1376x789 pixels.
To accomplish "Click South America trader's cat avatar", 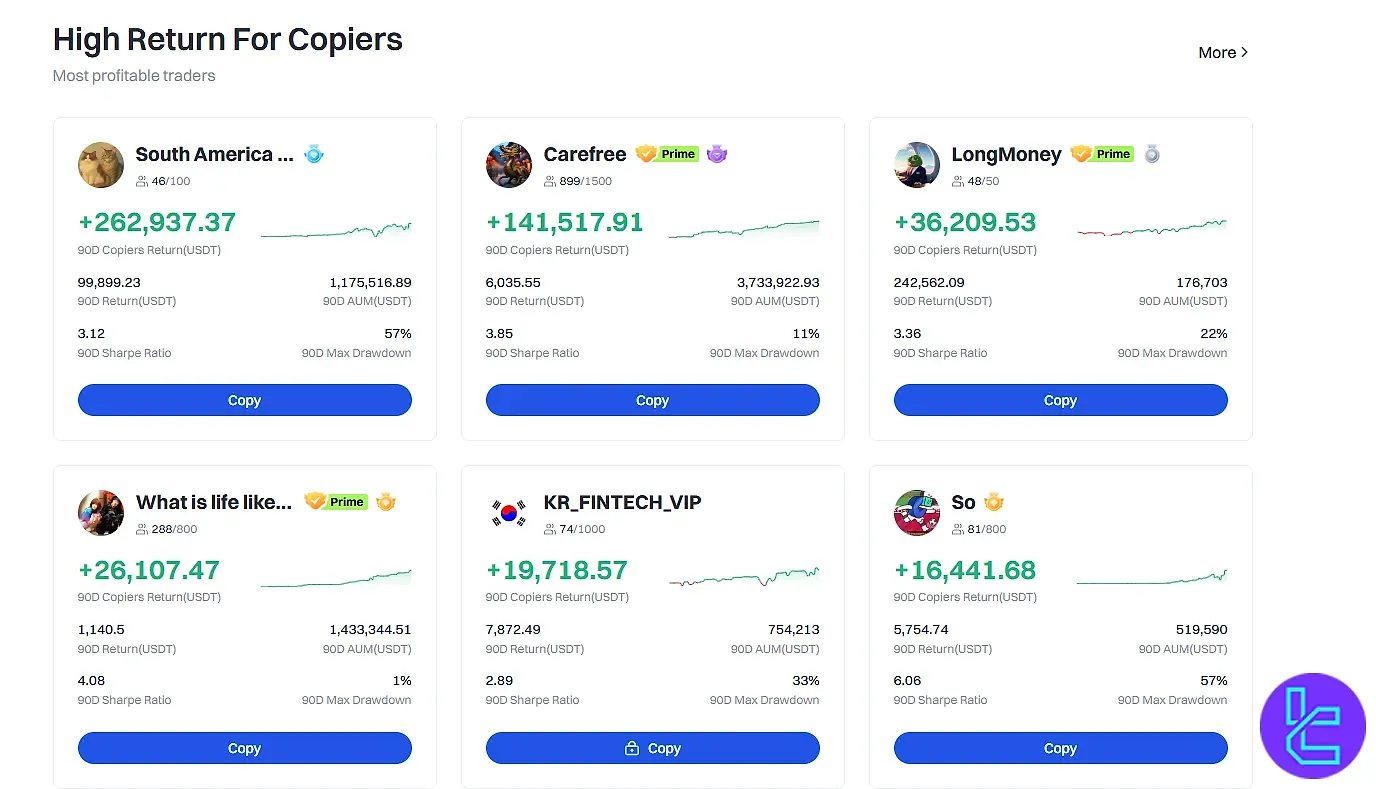I will 101,165.
